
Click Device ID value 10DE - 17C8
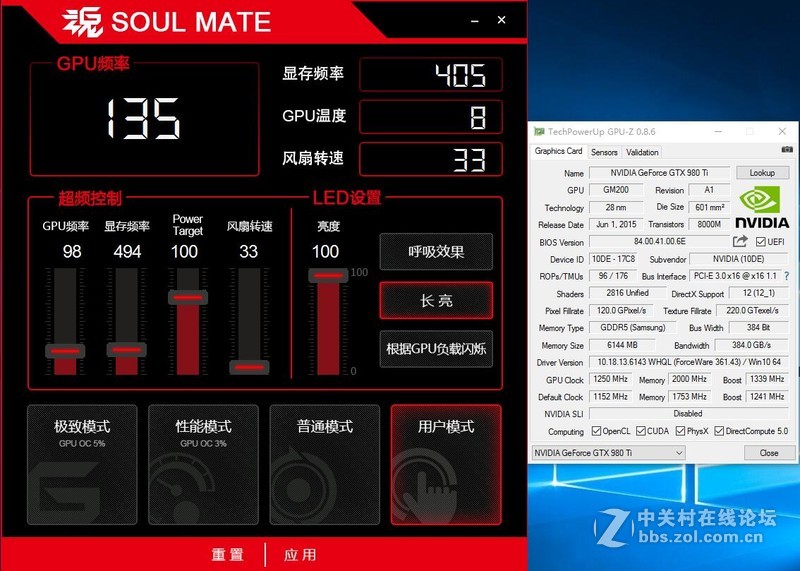[x=613, y=259]
